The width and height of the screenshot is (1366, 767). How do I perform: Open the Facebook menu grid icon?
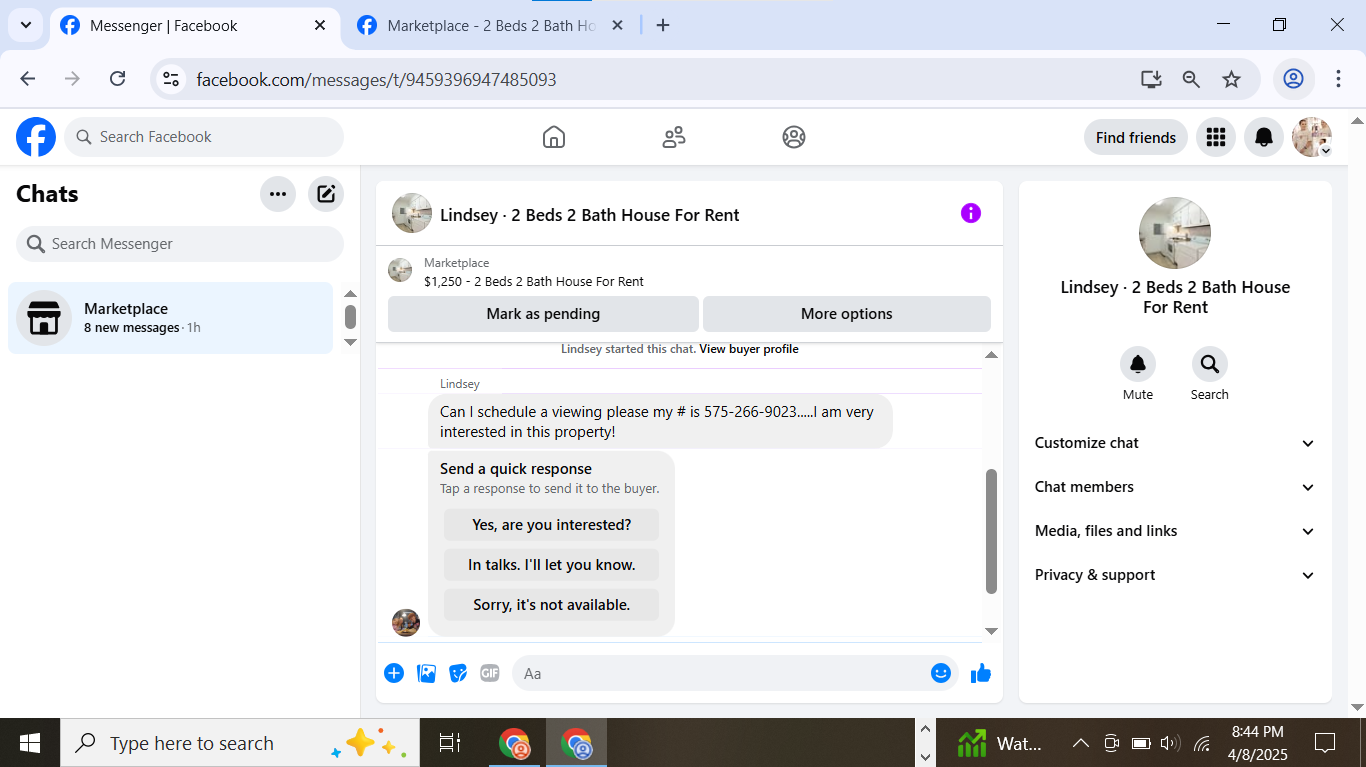[1216, 137]
